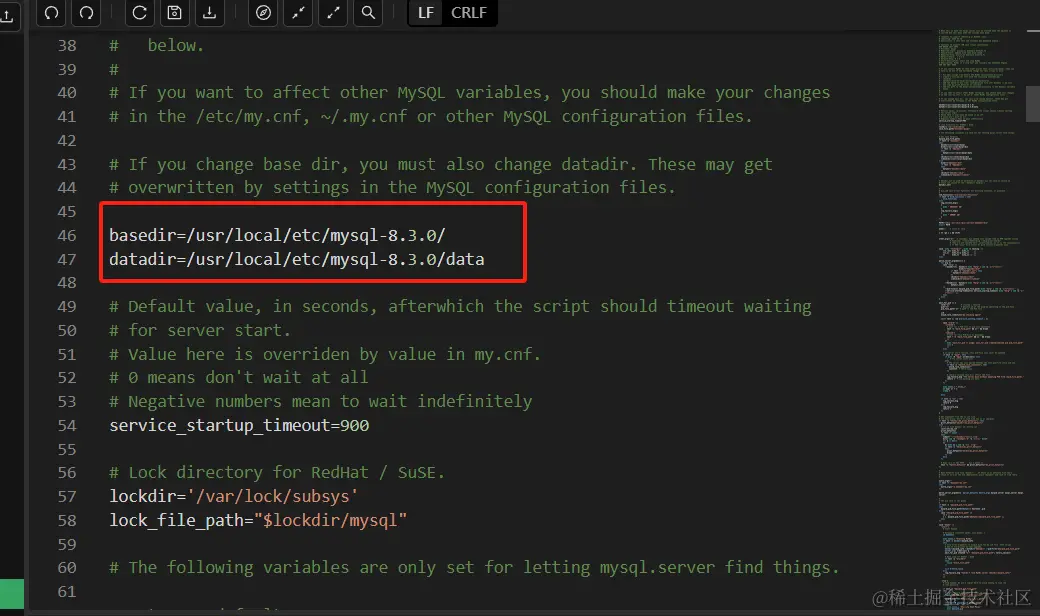Click comment line starting '# If you want to affect'
The image size is (1040, 616).
coord(470,93)
